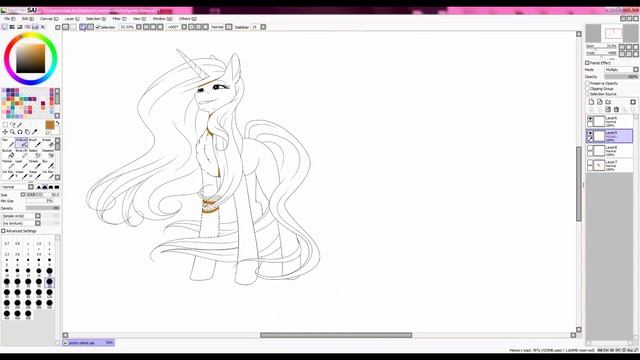Select the Pen brush tool
This screenshot has height=360, width=640.
click(8, 143)
